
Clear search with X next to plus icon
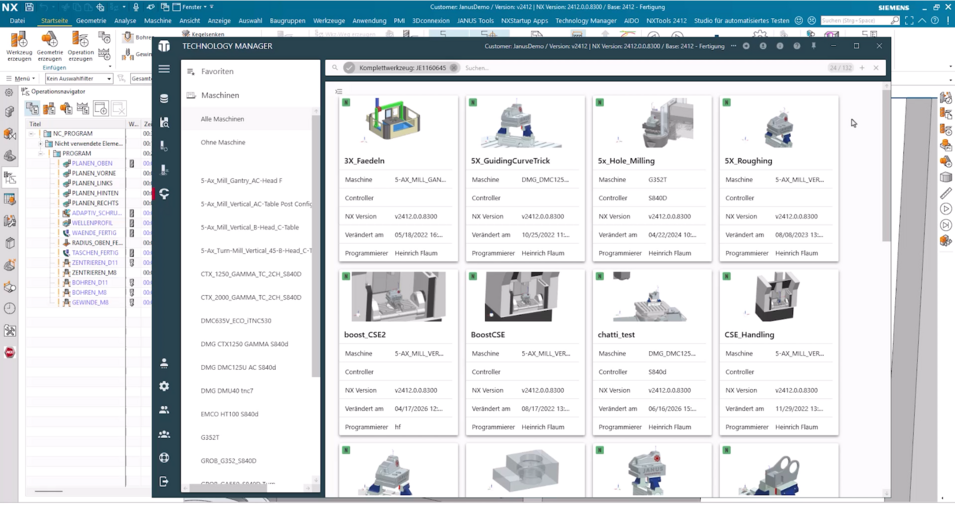(x=876, y=68)
